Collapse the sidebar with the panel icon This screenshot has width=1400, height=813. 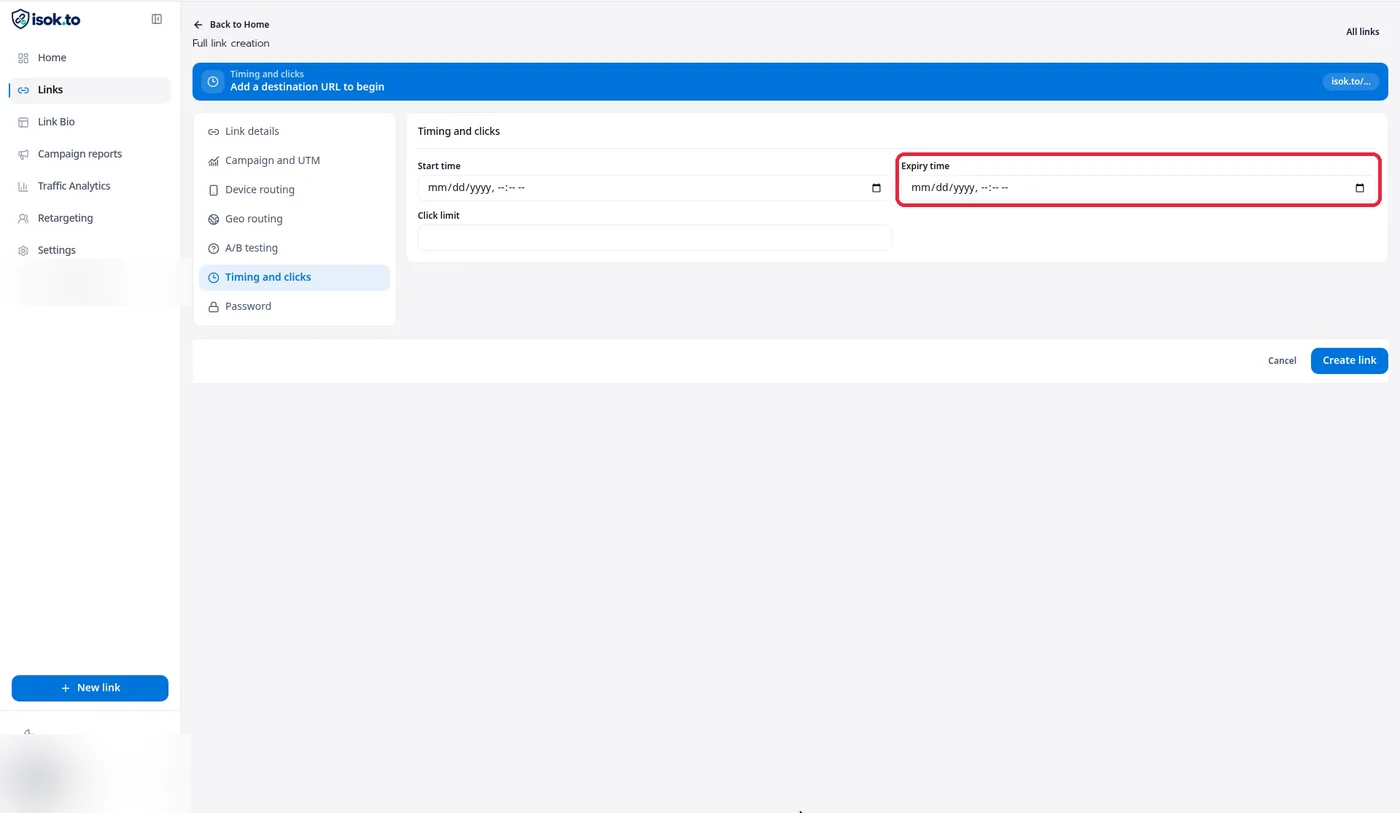[x=156, y=19]
